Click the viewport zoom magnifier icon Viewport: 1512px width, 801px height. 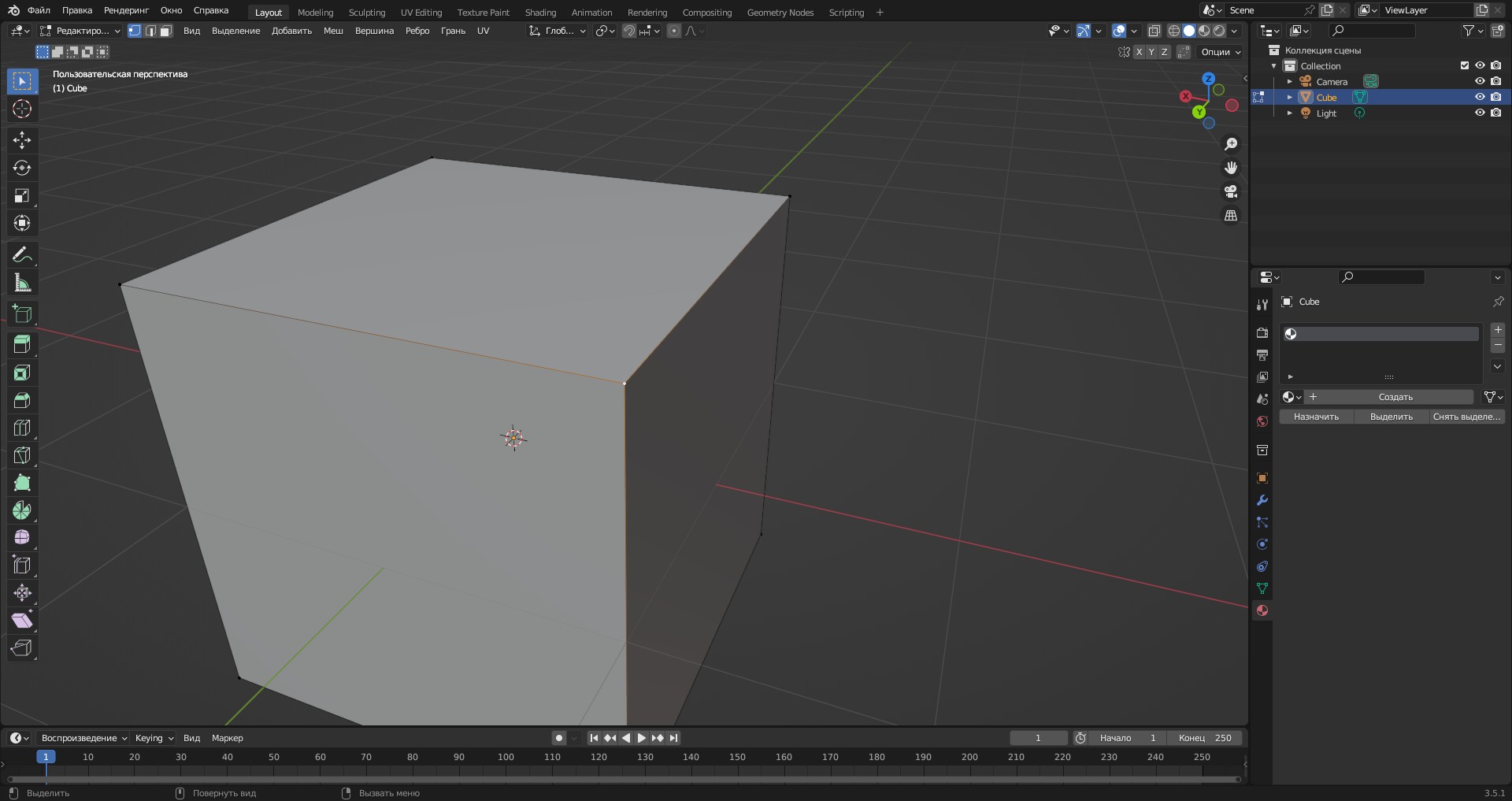1231,144
